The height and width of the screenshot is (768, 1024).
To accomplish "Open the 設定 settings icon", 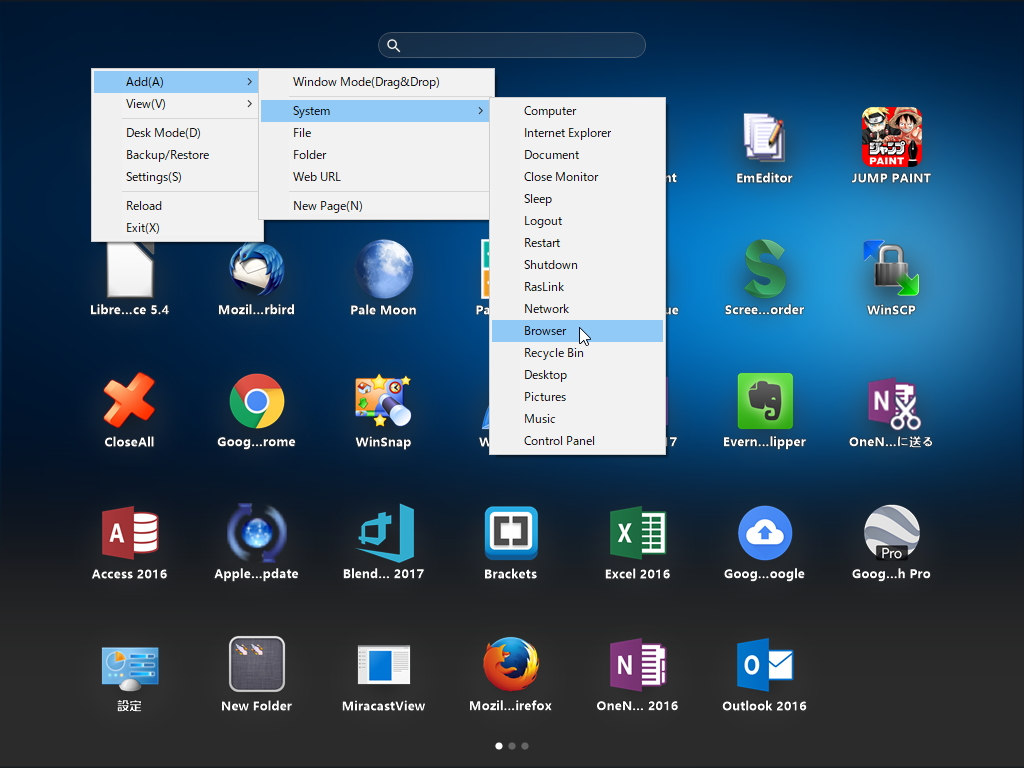I will pyautogui.click(x=129, y=667).
